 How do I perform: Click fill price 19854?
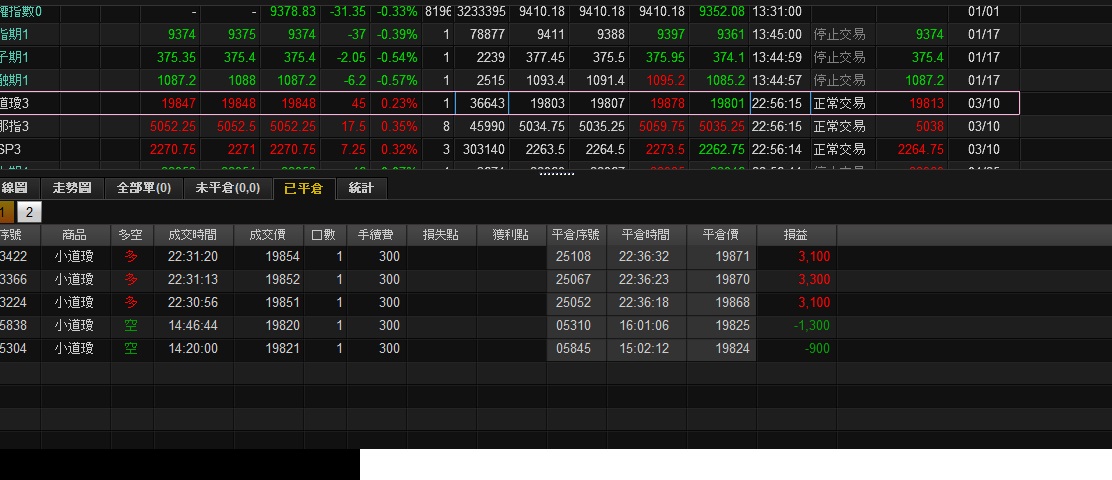[283, 257]
